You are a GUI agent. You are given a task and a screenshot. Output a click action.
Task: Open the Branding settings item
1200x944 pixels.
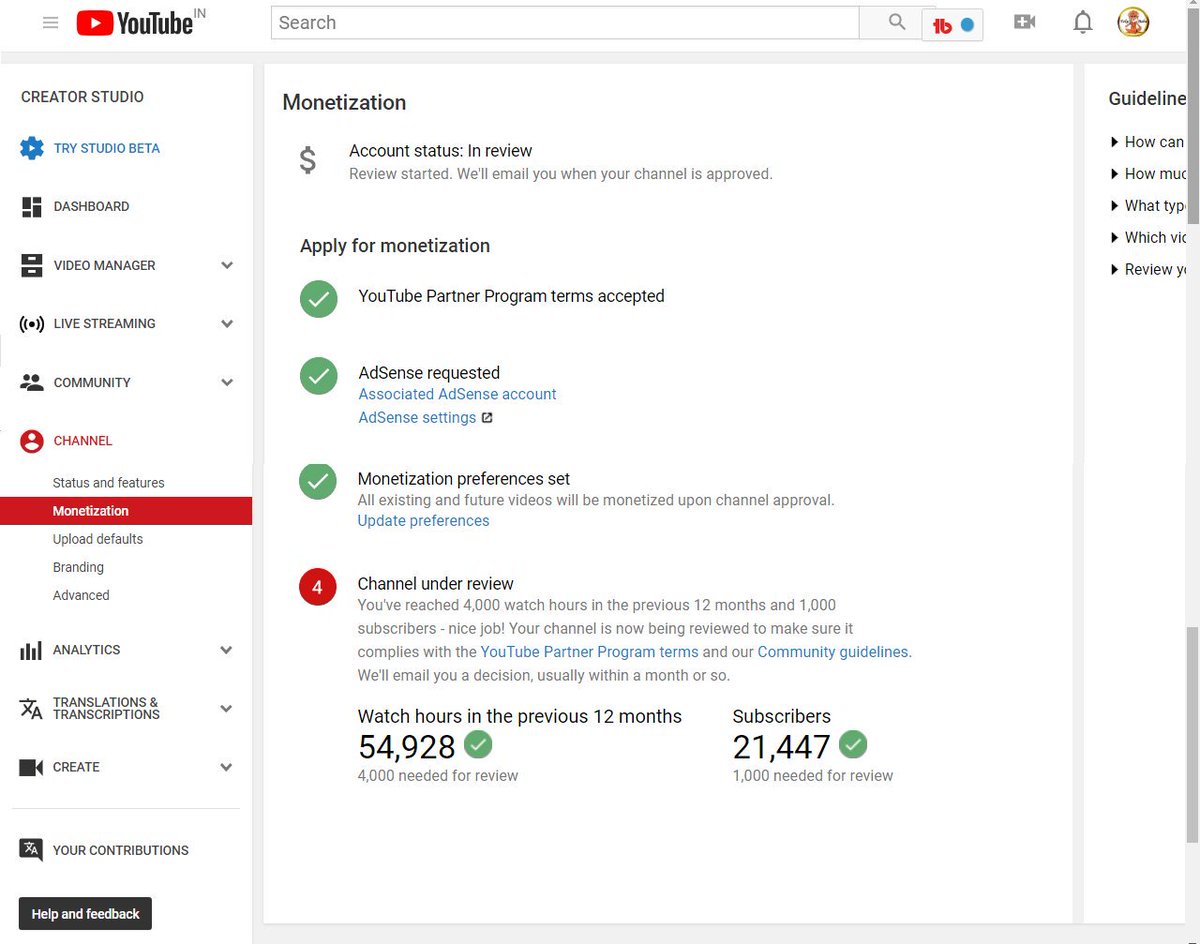tap(78, 567)
